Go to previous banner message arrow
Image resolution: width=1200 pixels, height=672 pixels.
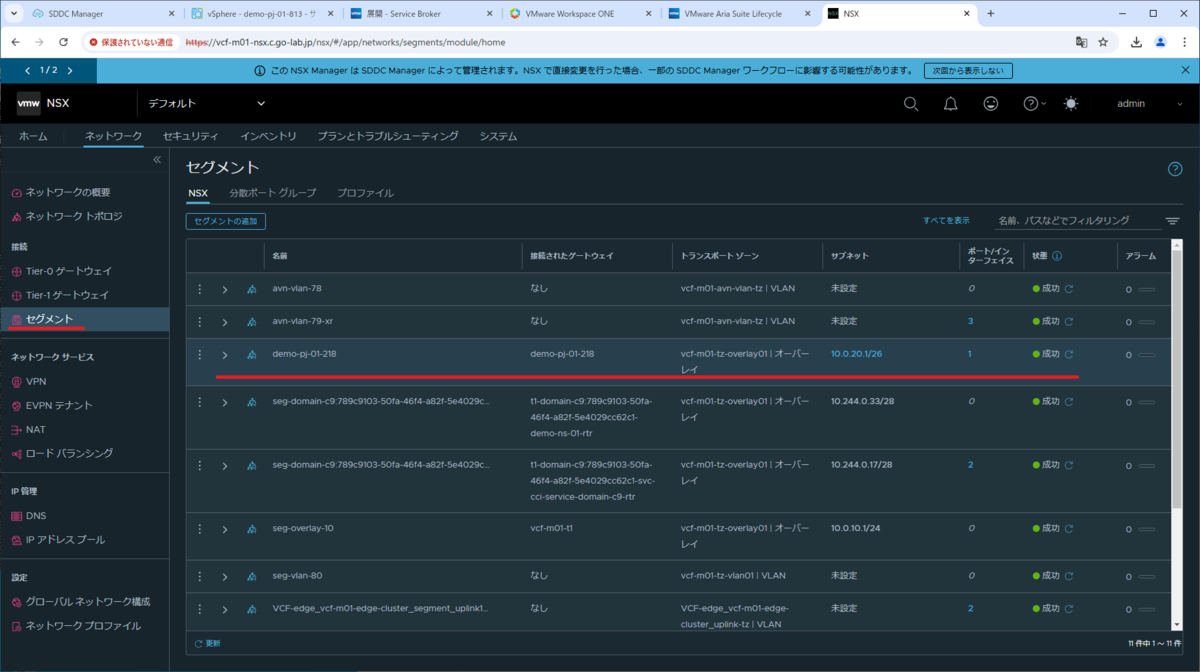(x=28, y=71)
